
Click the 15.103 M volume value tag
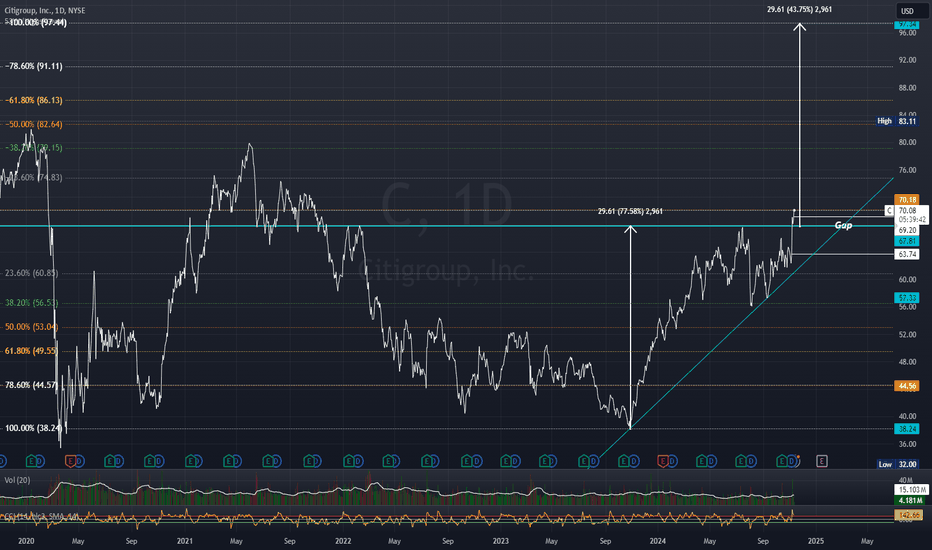click(911, 490)
